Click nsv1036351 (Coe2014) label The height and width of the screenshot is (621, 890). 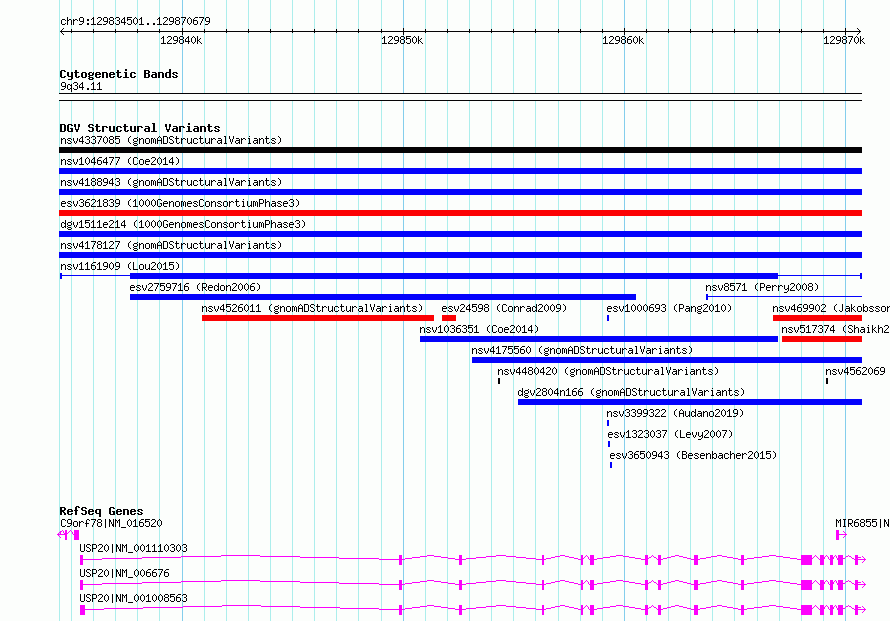point(479,329)
